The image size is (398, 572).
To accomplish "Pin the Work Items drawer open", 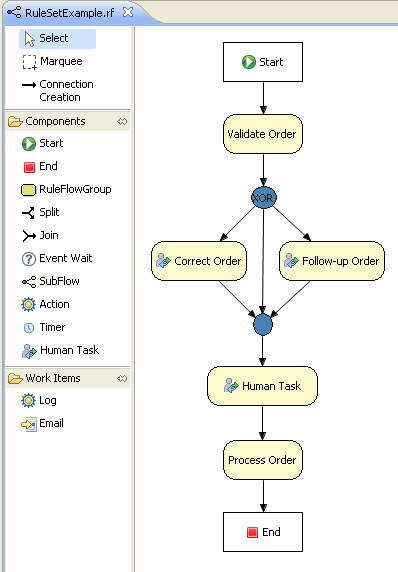I will pyautogui.click(x=122, y=378).
